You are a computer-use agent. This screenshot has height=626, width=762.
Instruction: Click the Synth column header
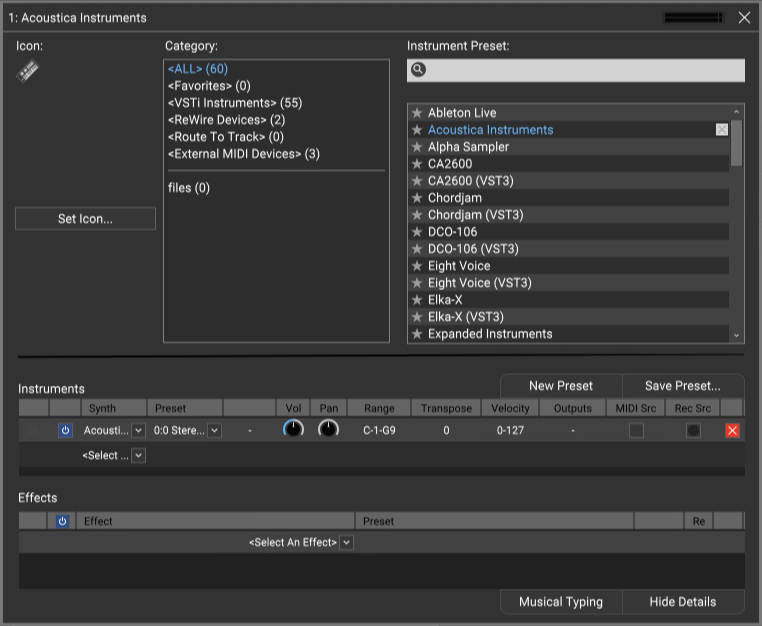click(x=114, y=408)
